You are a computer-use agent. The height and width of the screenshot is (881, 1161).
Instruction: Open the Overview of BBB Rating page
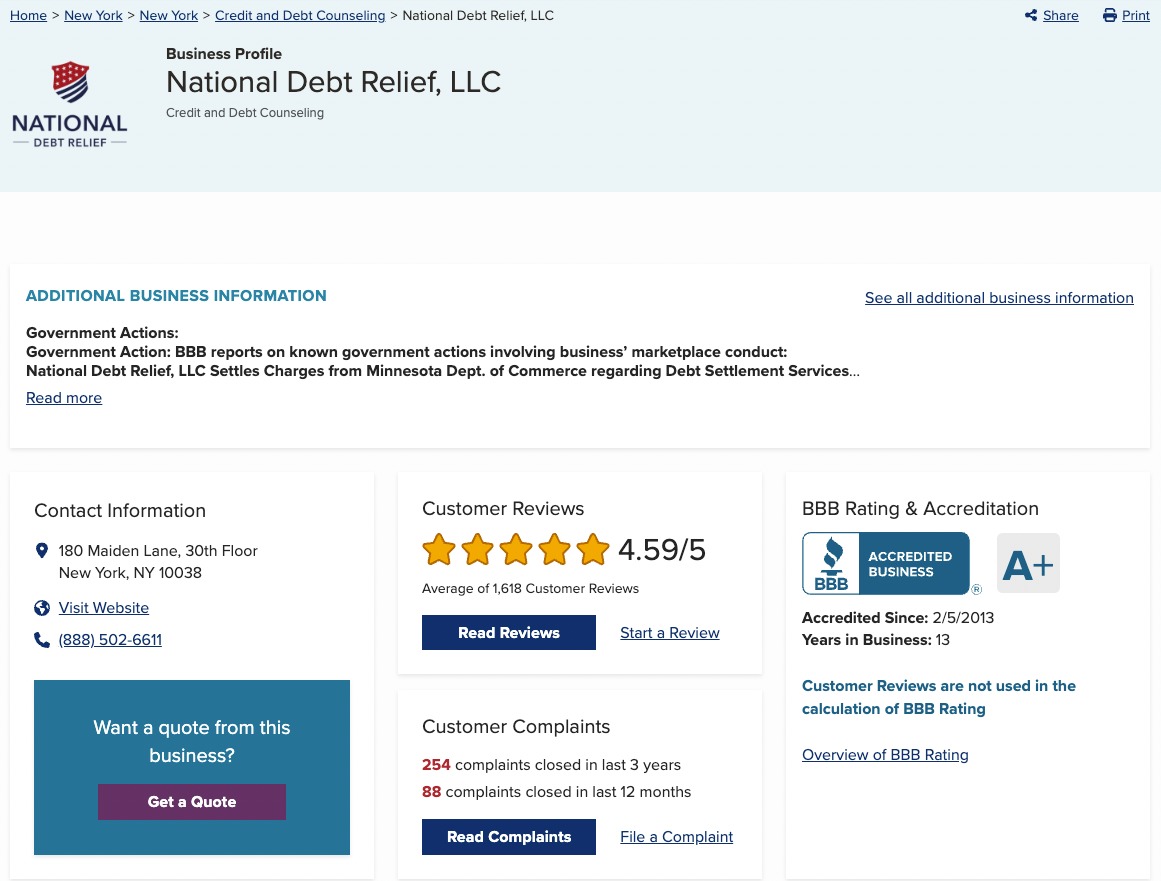[x=885, y=754]
